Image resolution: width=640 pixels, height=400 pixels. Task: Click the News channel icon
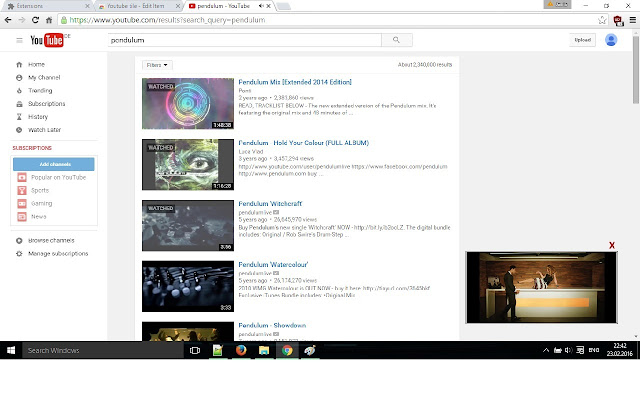(x=22, y=217)
